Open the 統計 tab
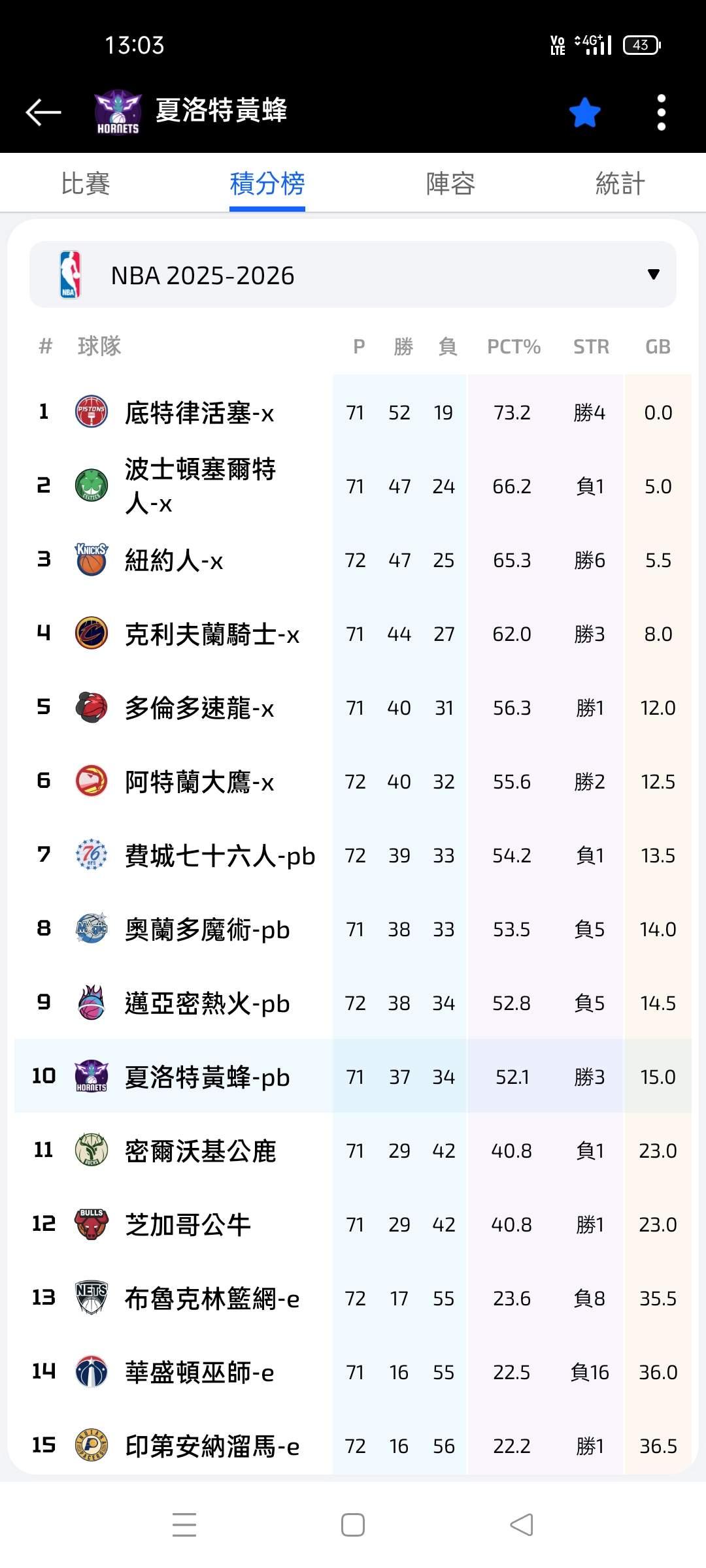 click(620, 184)
